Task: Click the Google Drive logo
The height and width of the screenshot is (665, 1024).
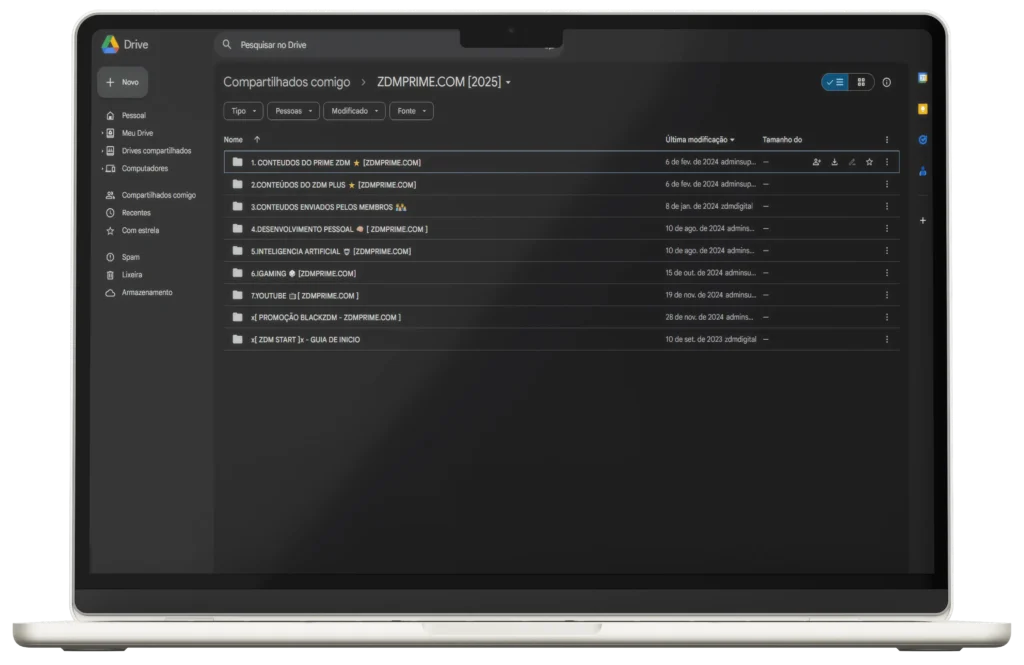Action: point(110,44)
